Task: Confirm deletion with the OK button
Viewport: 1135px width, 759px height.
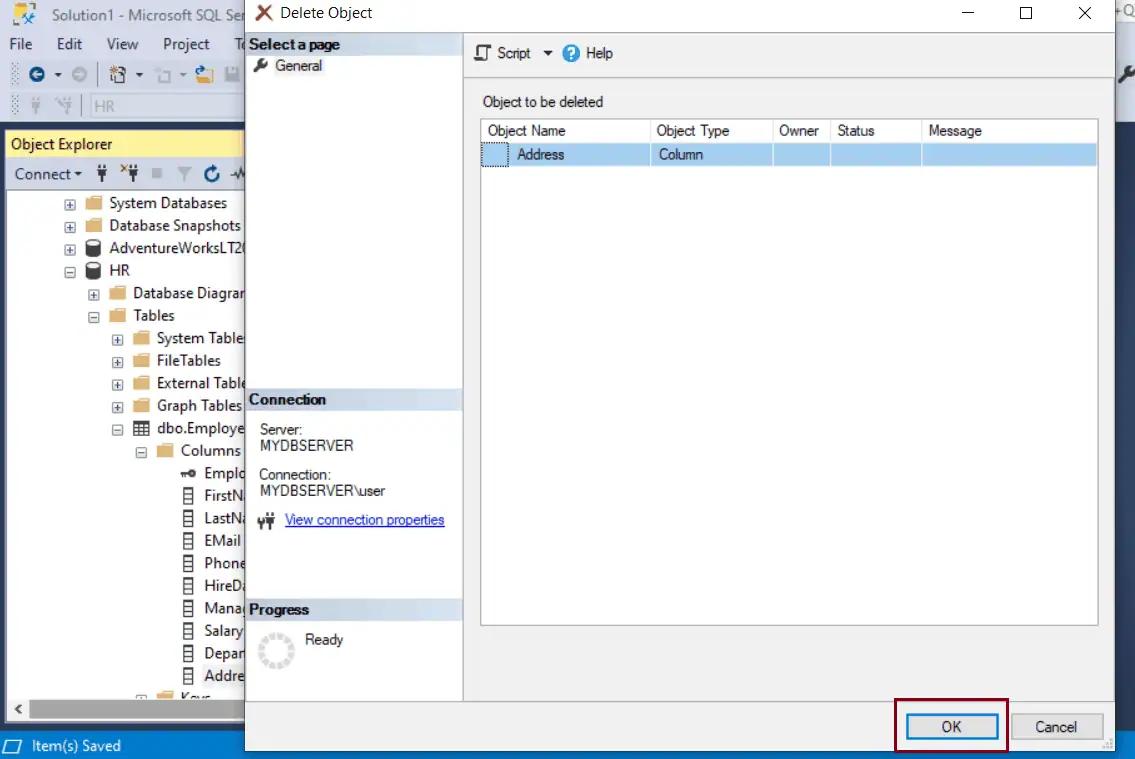Action: [x=949, y=727]
